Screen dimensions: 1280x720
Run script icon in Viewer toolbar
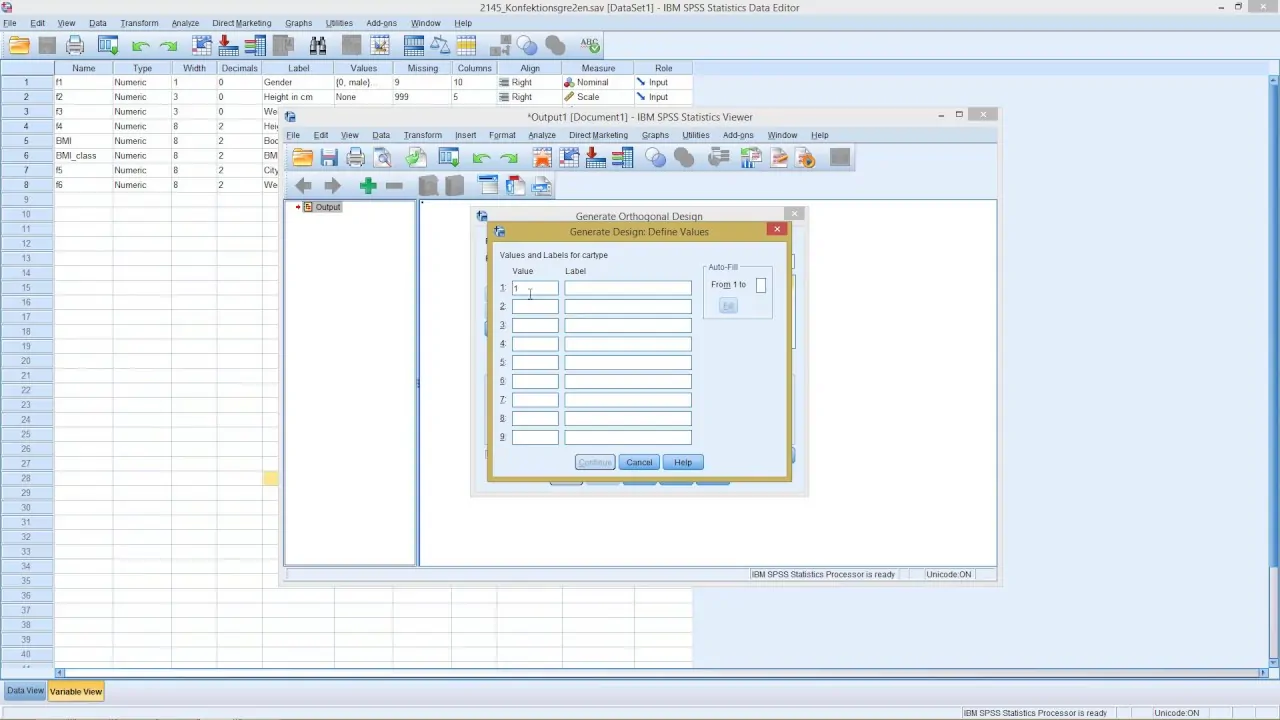click(x=806, y=158)
